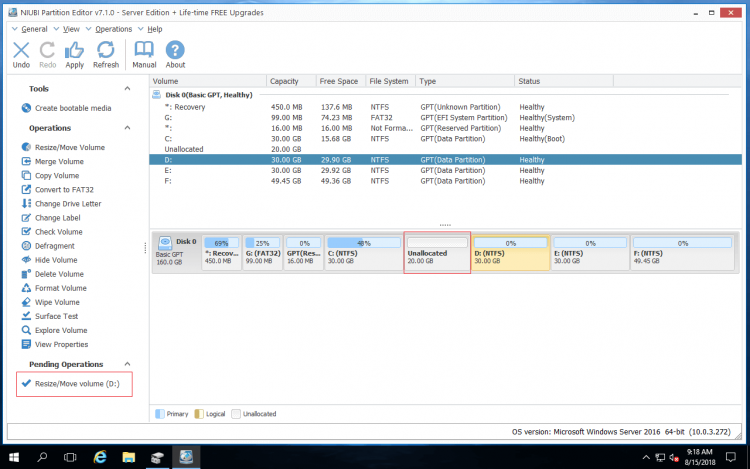Click the Undo toolbar icon
The height and width of the screenshot is (469, 750).
(21, 50)
